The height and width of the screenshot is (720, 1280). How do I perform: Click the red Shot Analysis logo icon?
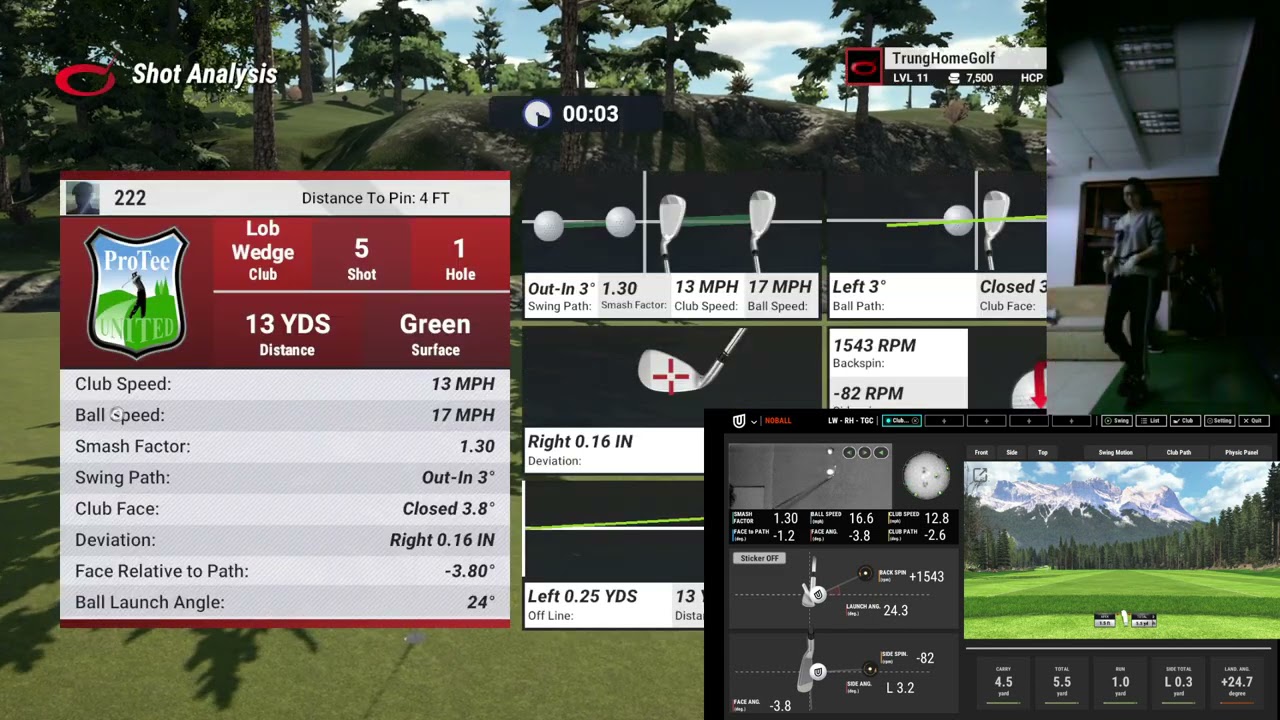tap(85, 77)
